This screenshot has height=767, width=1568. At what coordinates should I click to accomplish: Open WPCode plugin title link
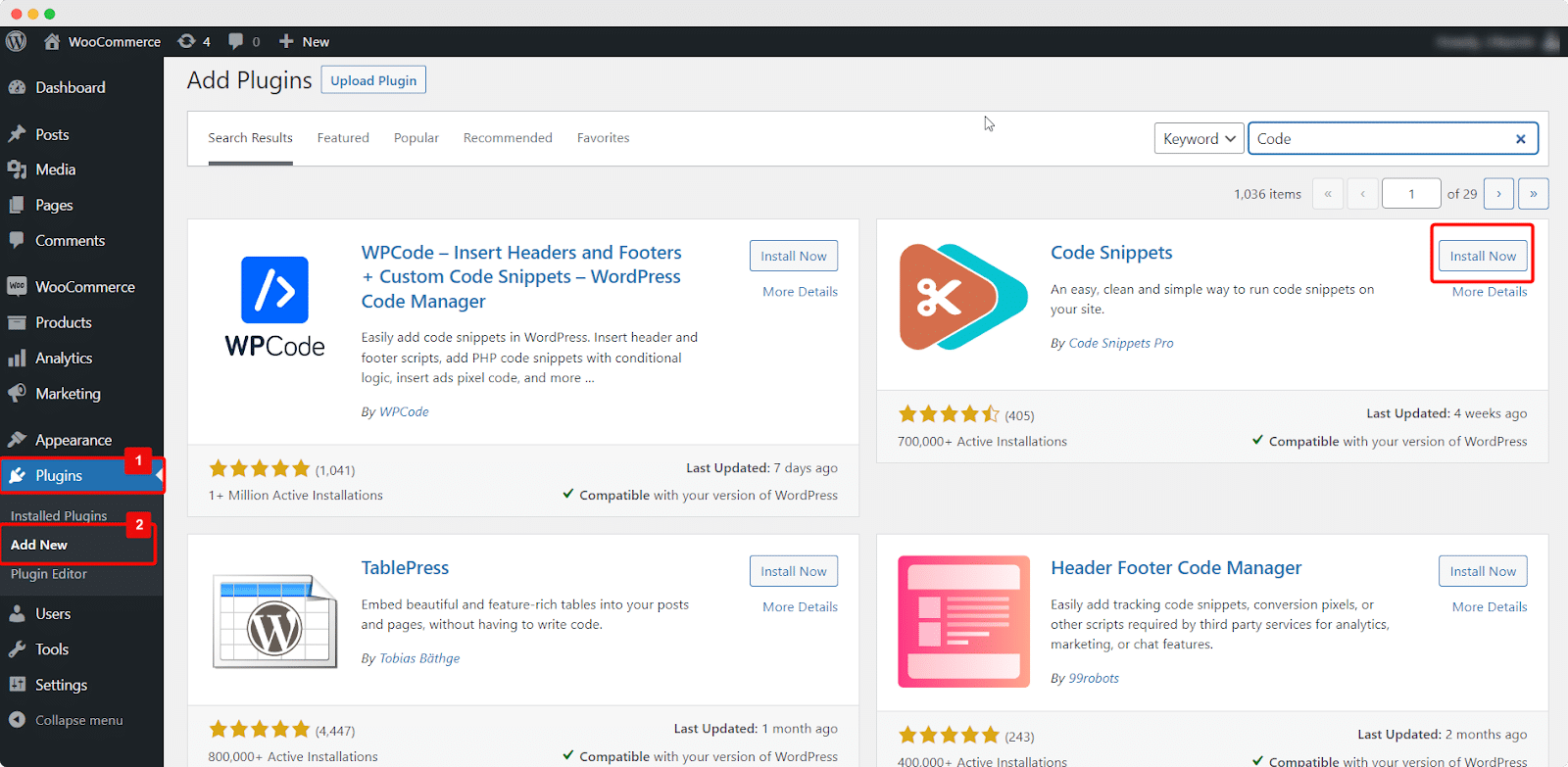click(x=521, y=277)
